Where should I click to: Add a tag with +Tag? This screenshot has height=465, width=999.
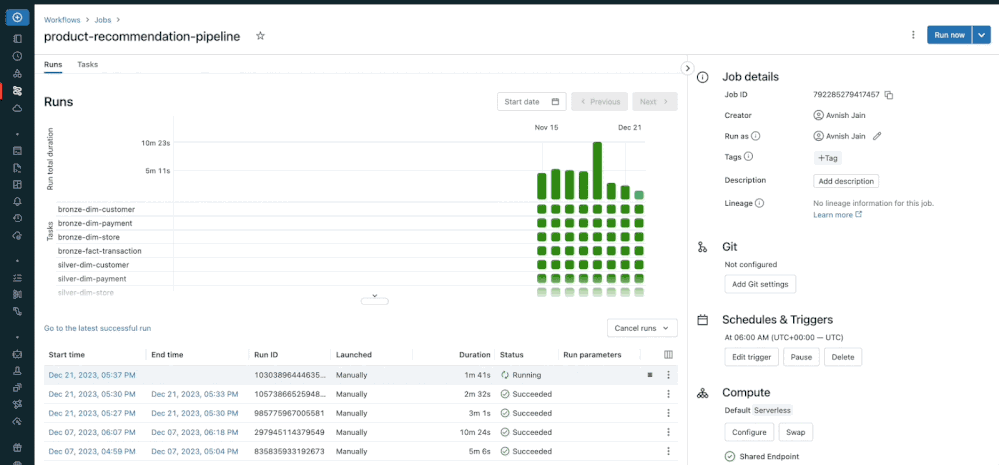(828, 158)
